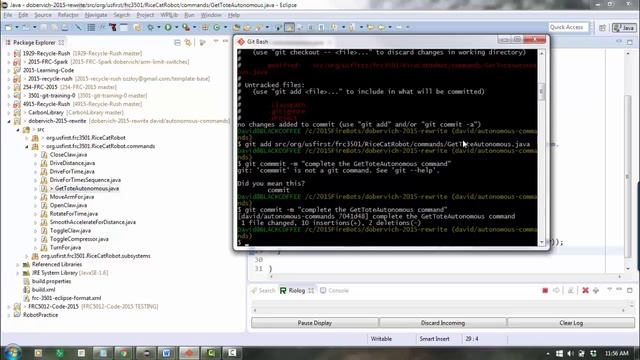Click the New Java Class icon
The width and height of the screenshot is (640, 360).
[217, 27]
